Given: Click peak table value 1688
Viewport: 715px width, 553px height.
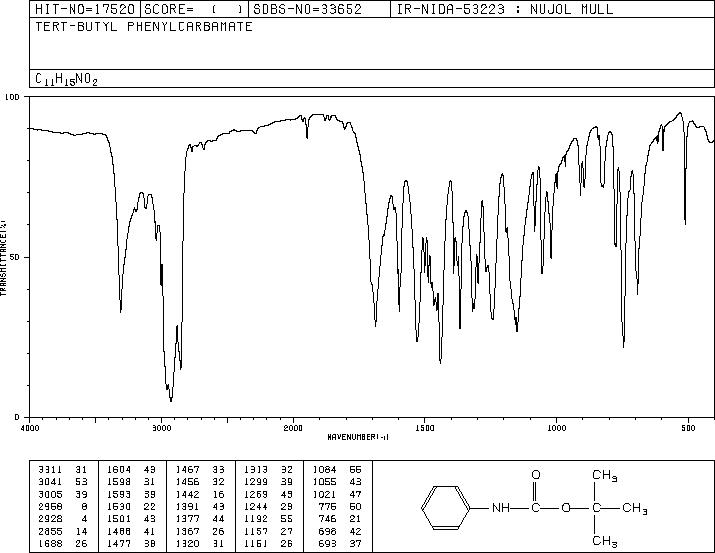Looking at the screenshot, I should [50, 543].
